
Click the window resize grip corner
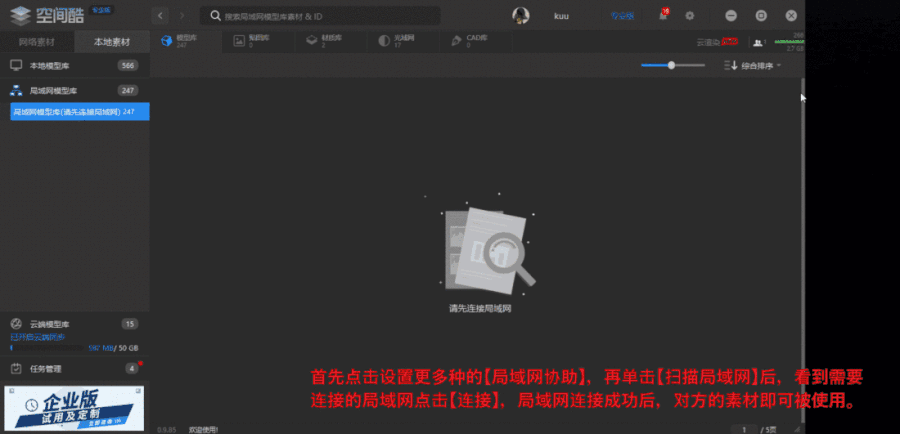tap(798, 429)
